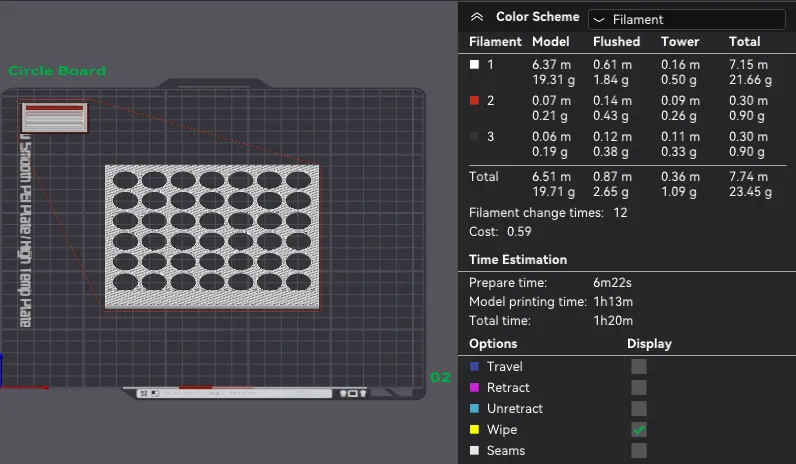Click the 'Travel' option label
The width and height of the screenshot is (796, 464).
(504, 367)
